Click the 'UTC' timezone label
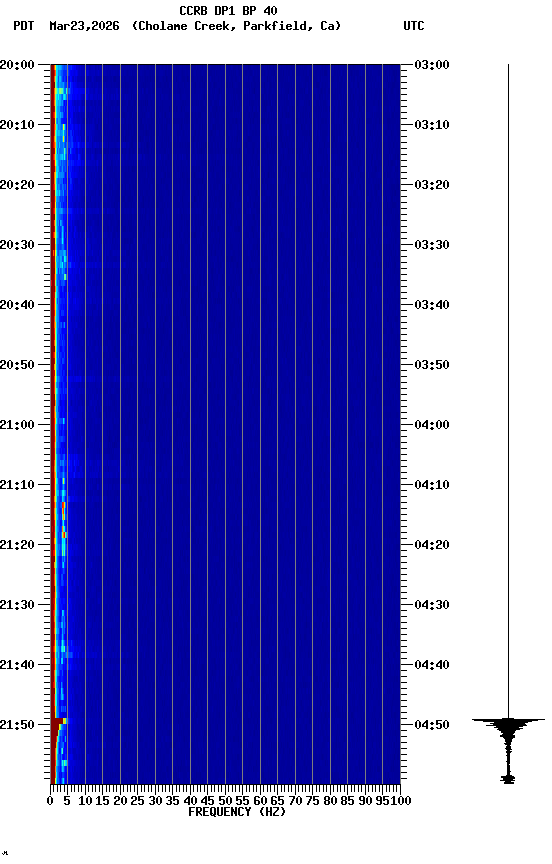552x864 pixels. point(414,26)
